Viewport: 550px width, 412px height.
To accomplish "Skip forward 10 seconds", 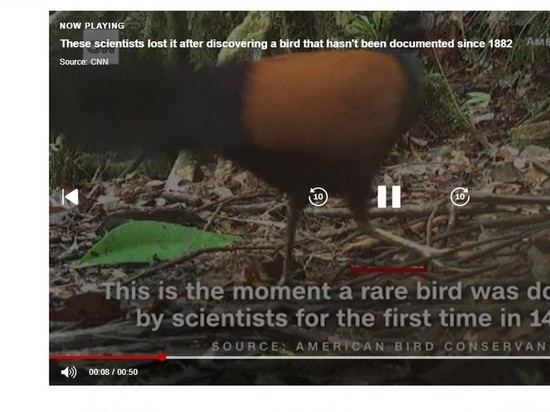I will click(460, 197).
